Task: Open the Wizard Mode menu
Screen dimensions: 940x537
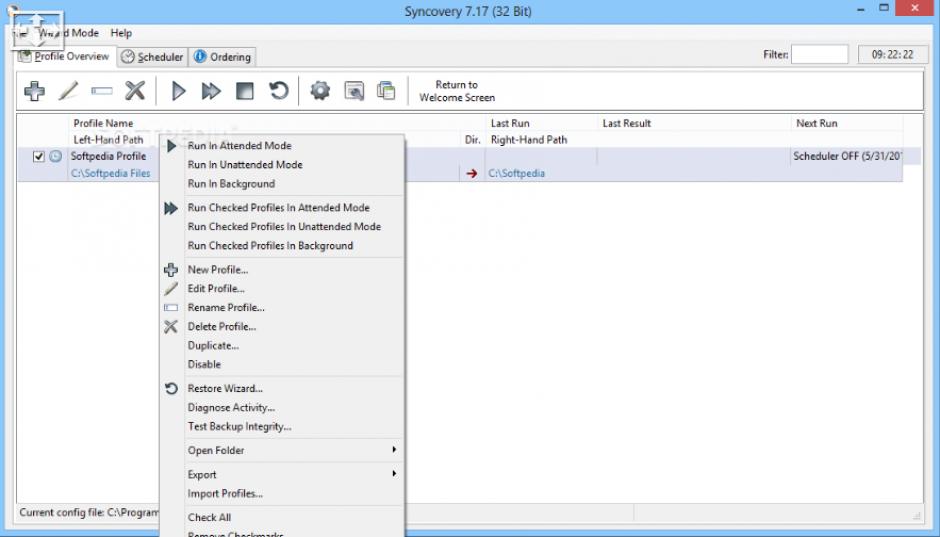Action: click(x=68, y=33)
